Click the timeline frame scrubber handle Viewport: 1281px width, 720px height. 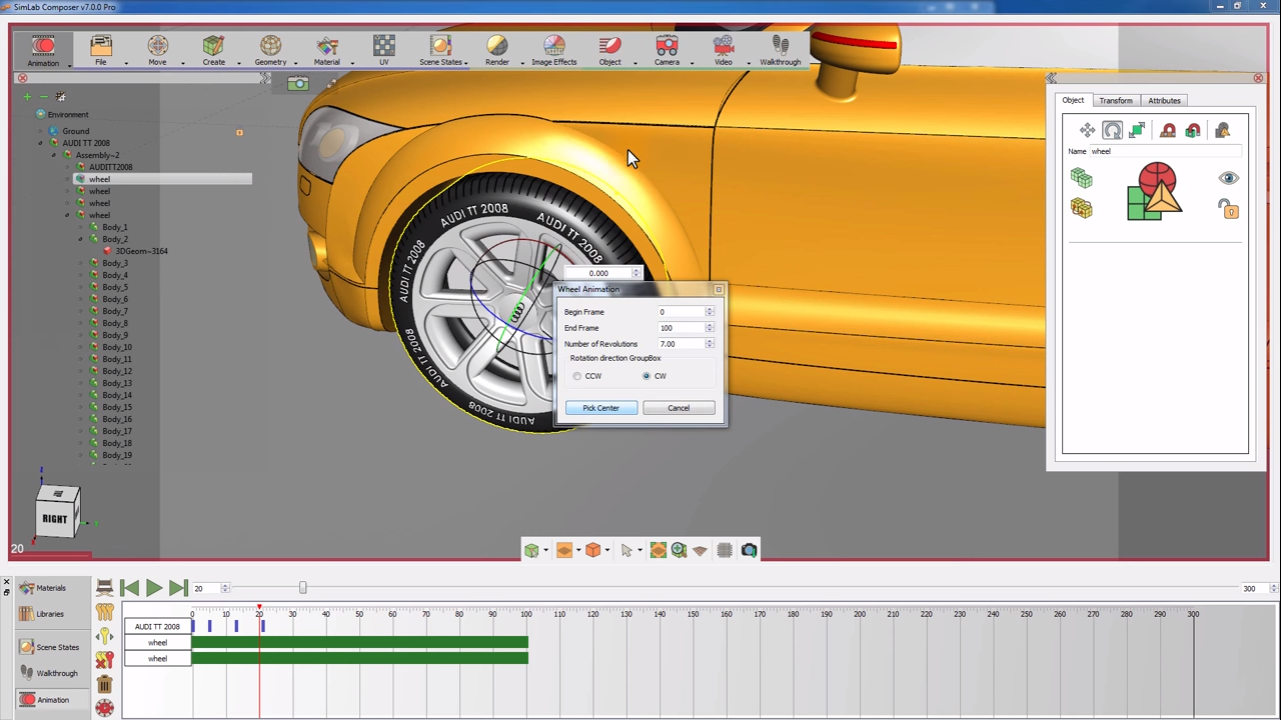coord(303,588)
